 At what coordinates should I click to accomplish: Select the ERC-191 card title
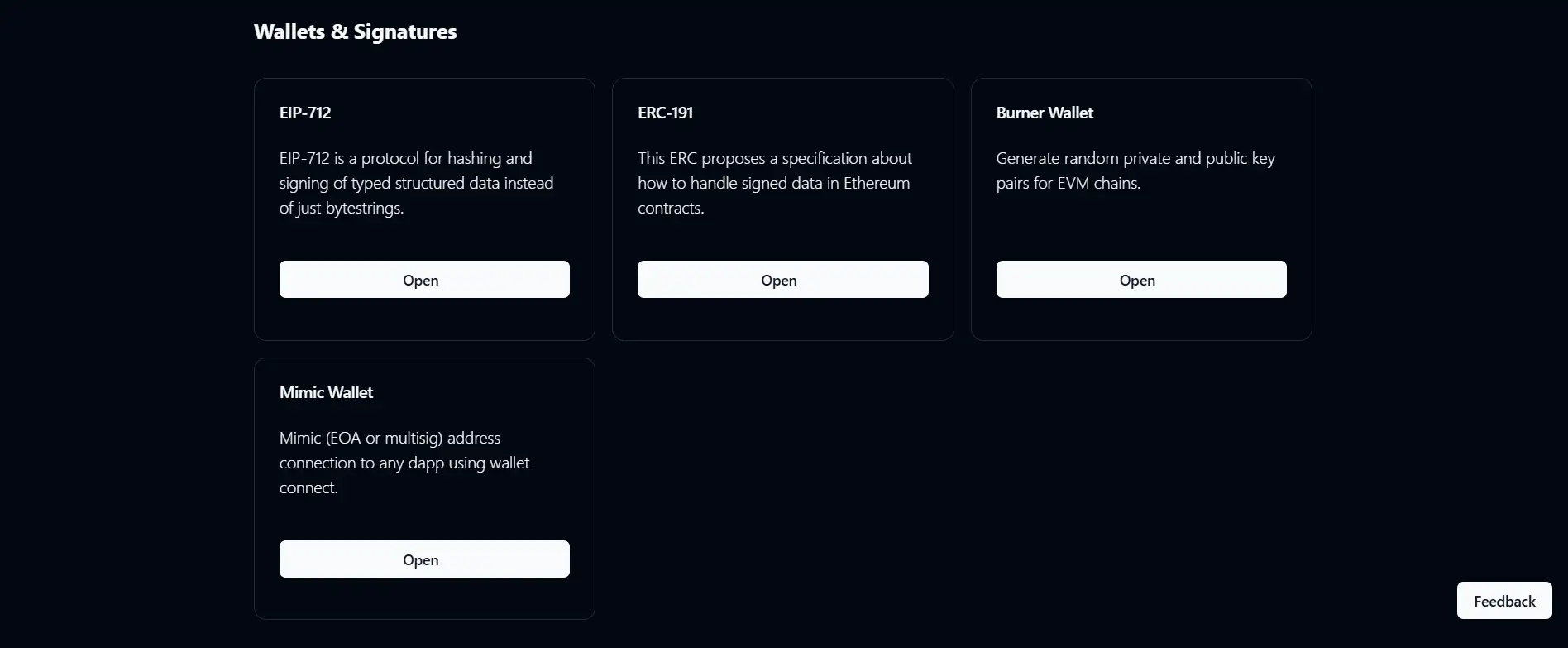click(x=665, y=113)
